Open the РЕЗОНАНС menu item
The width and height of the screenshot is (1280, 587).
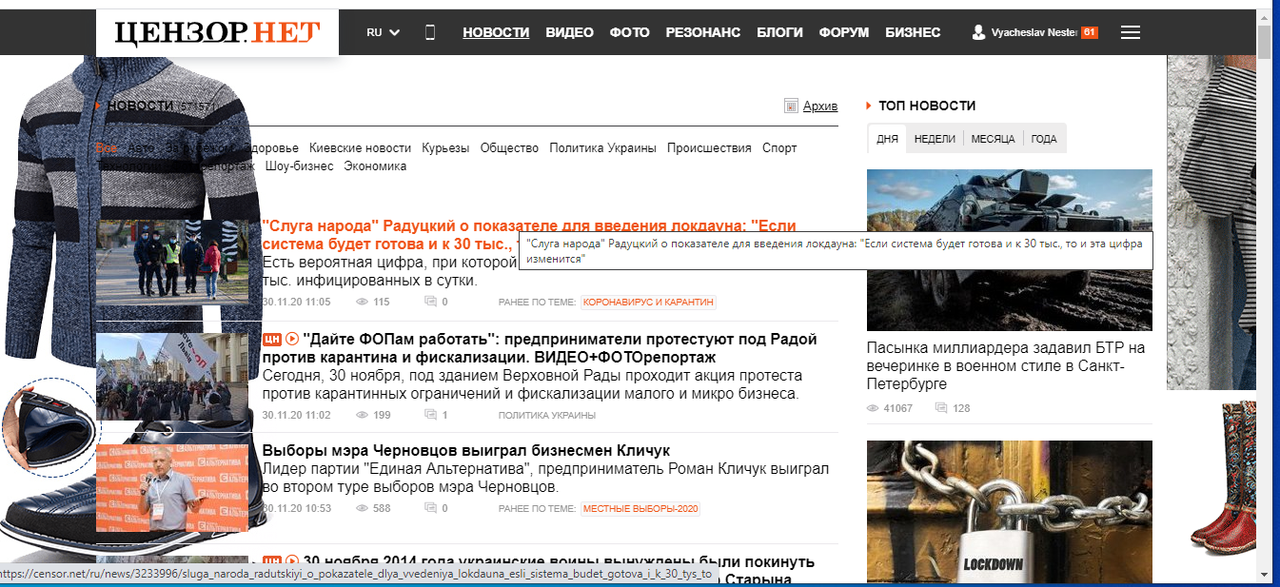(703, 32)
